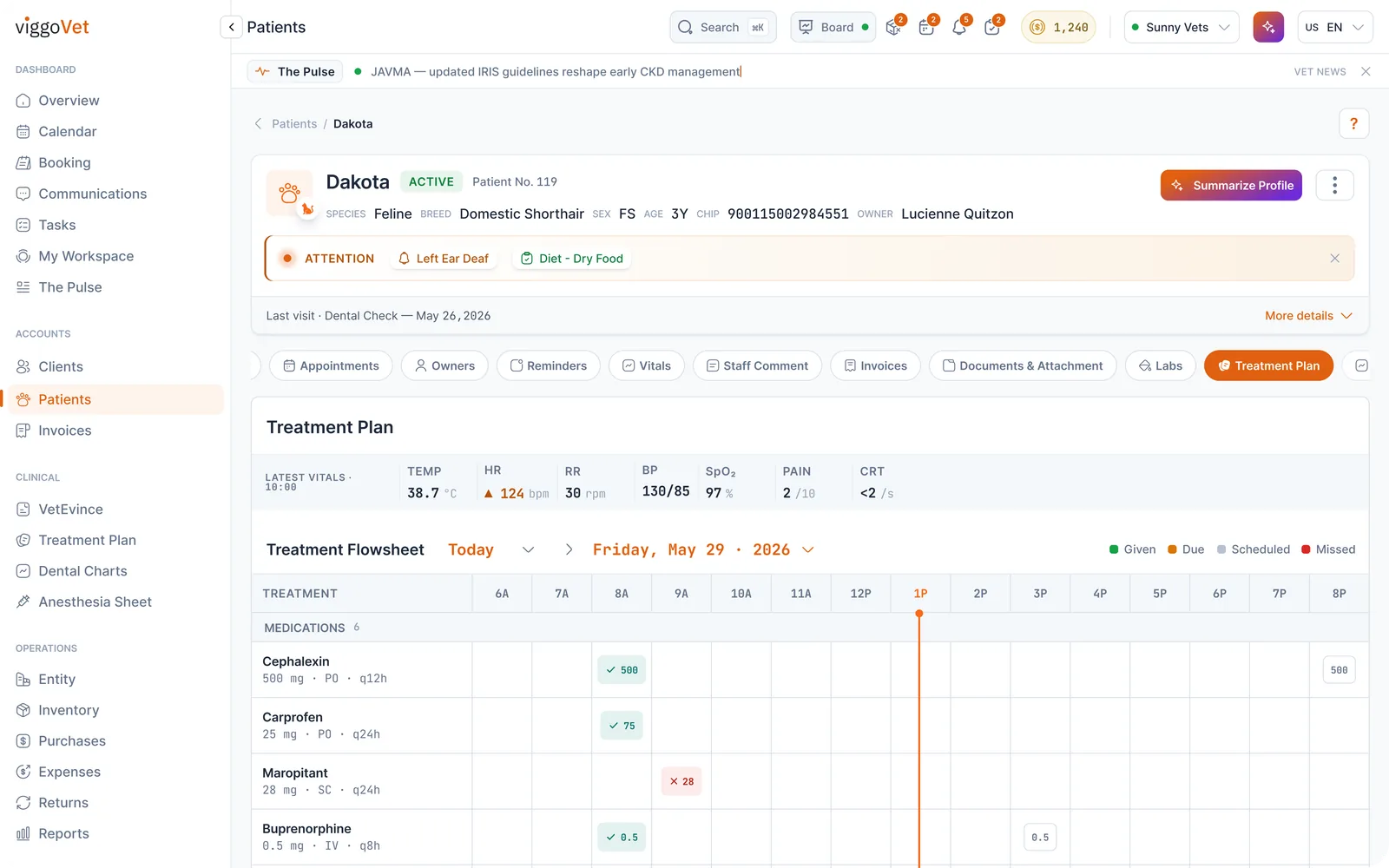Click the Search field in header

click(722, 27)
